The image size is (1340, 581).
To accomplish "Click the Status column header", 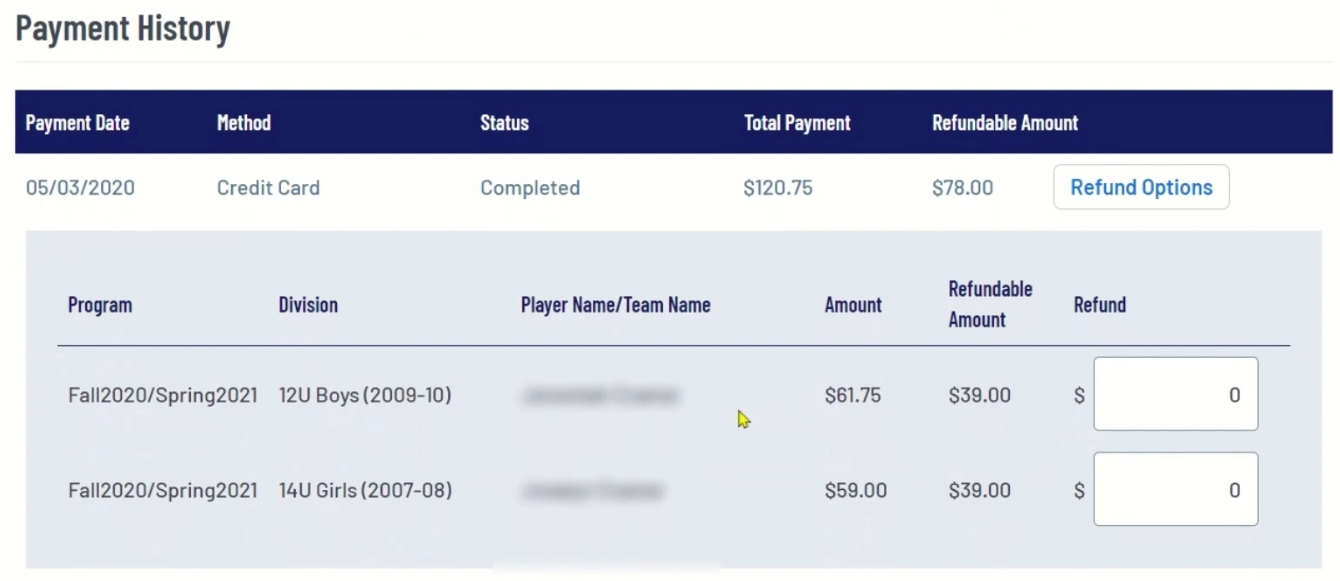I will pos(504,123).
